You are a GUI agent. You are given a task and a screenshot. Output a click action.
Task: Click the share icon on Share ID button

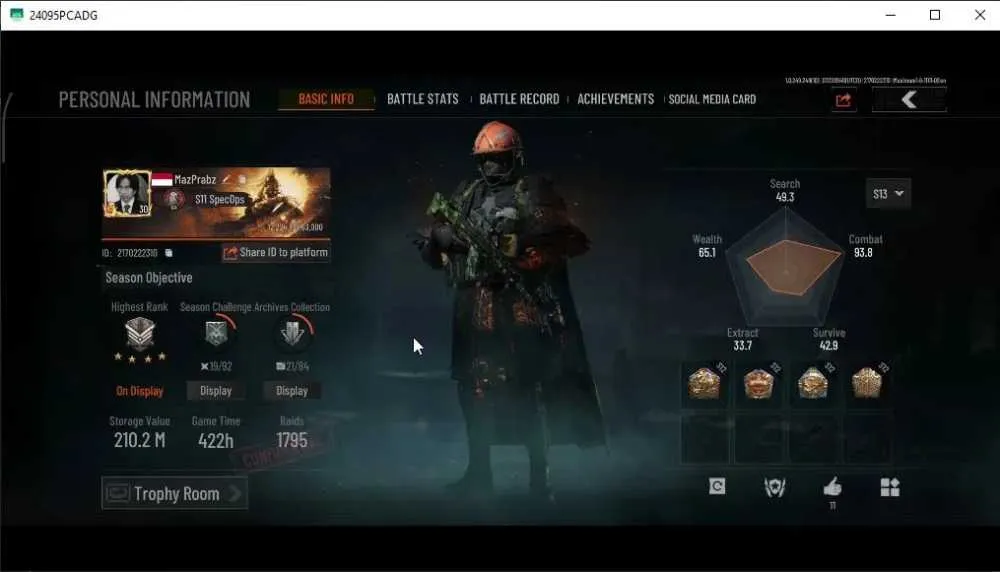pos(230,253)
